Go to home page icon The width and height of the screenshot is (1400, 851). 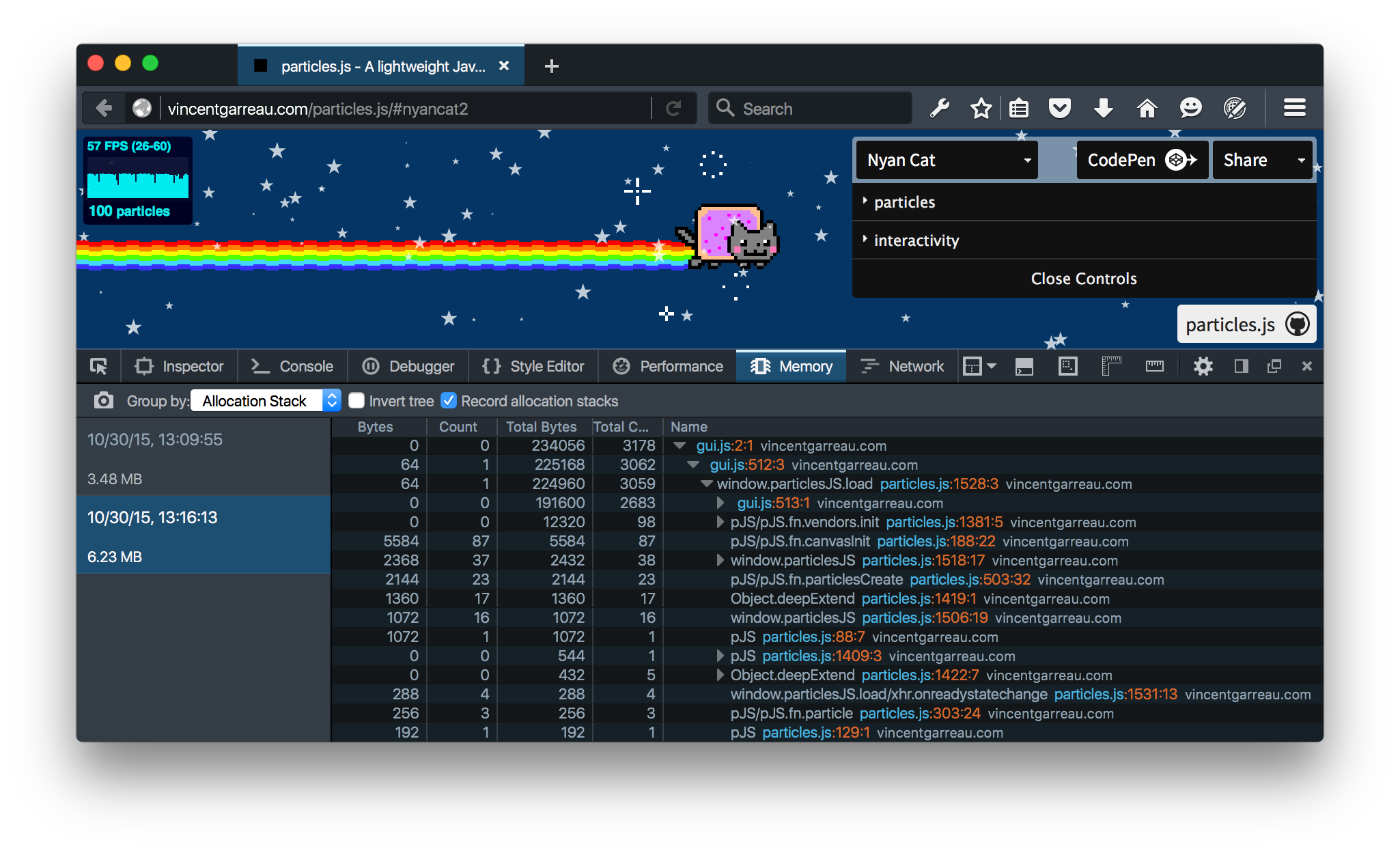pyautogui.click(x=1147, y=108)
